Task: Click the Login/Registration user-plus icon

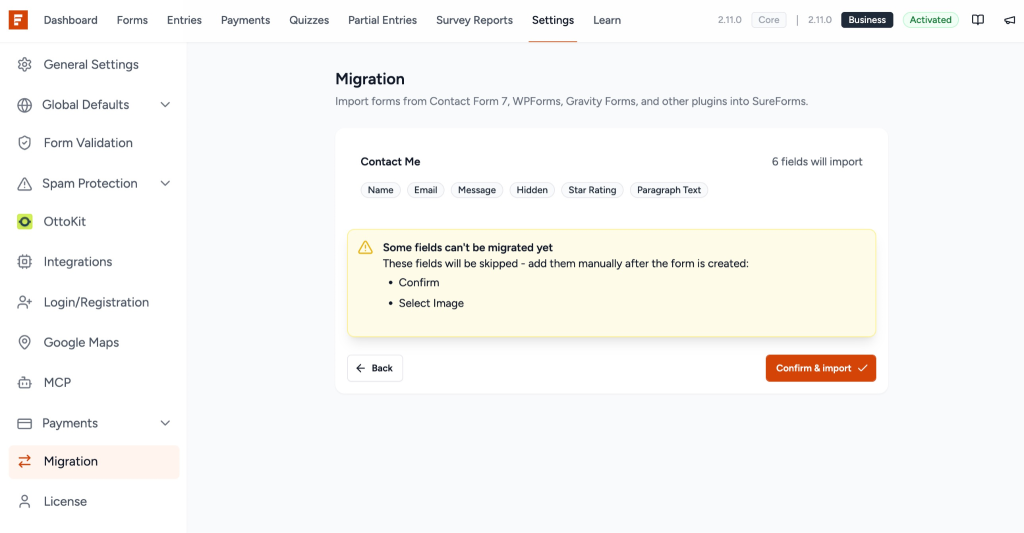Action: pos(25,302)
